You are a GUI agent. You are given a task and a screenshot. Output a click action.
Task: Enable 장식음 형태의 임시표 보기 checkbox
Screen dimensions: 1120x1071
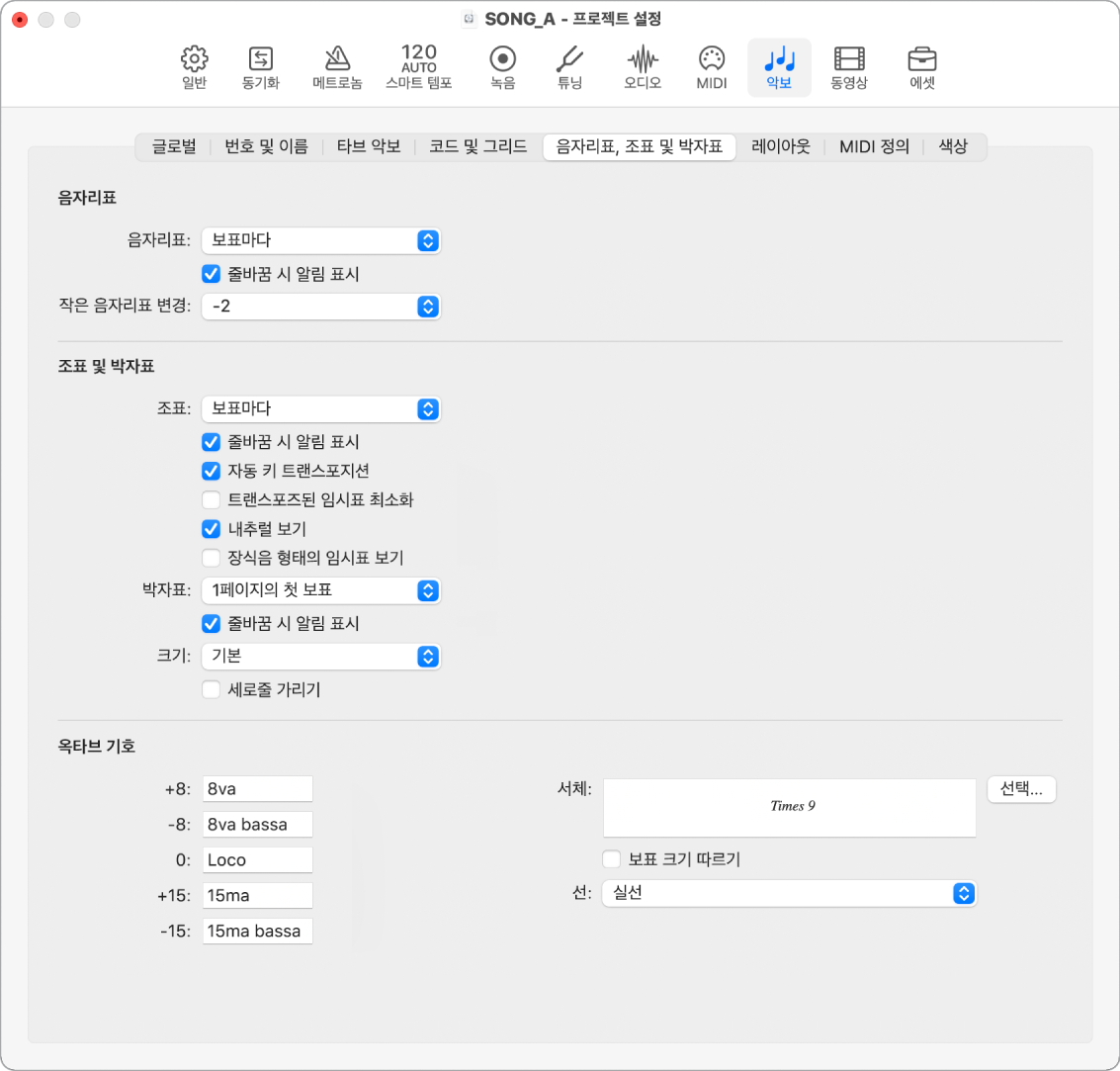pyautogui.click(x=211, y=558)
